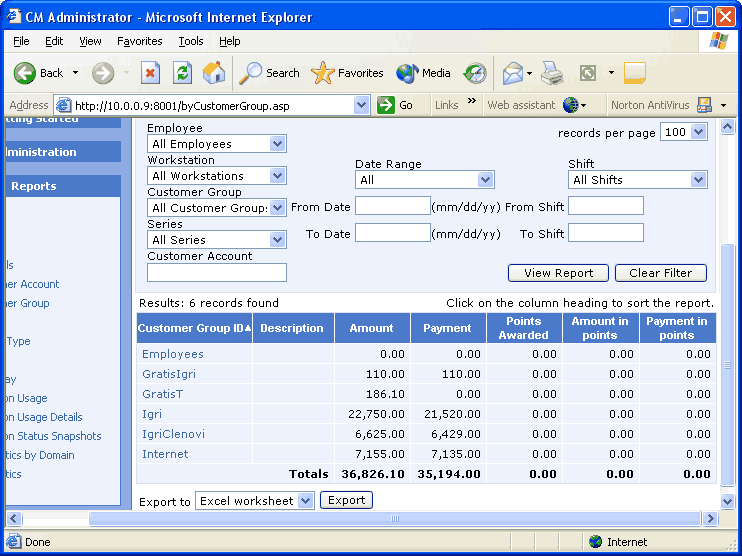Sort by Amount in points column
The width and height of the screenshot is (742, 556).
pyautogui.click(x=600, y=328)
